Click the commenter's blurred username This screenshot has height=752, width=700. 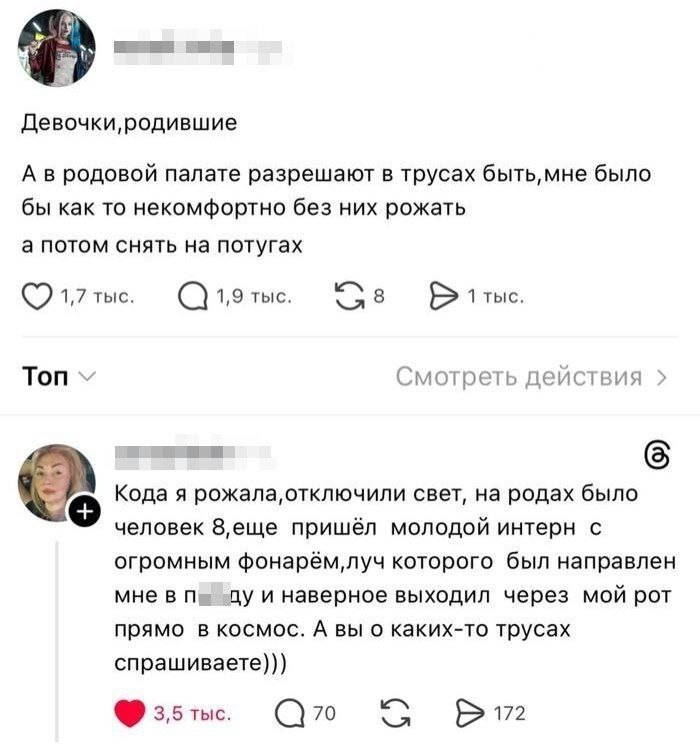tap(190, 457)
